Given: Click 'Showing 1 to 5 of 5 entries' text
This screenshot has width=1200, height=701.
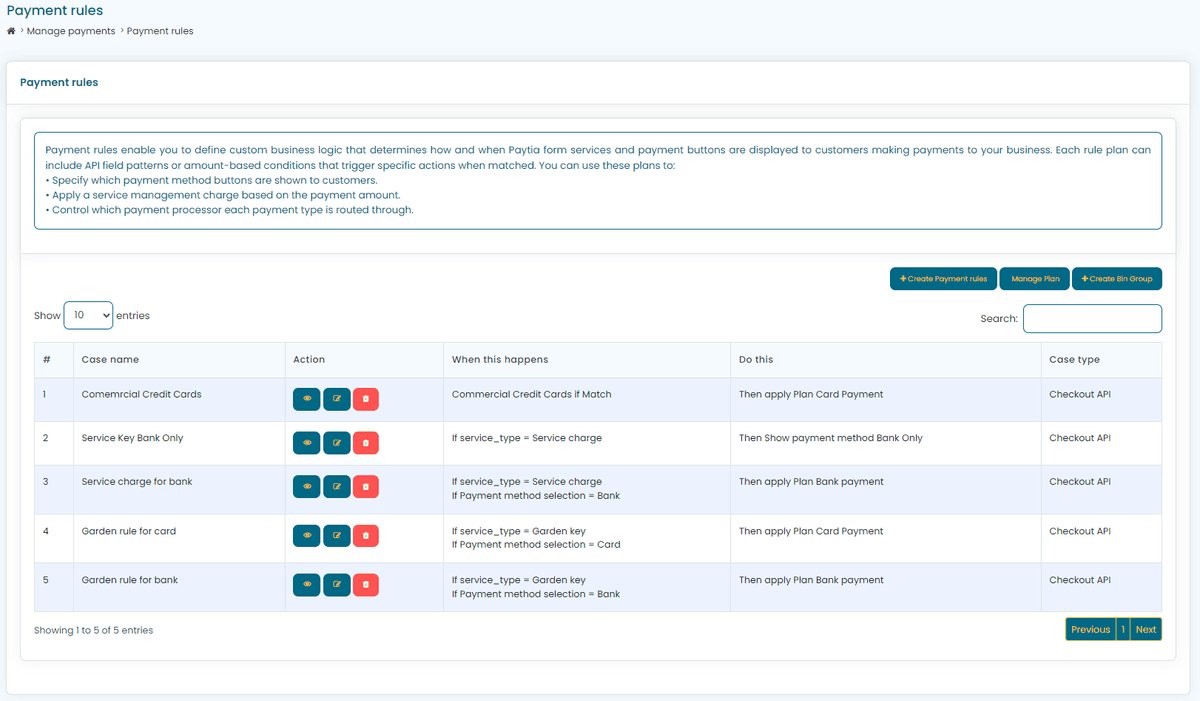Looking at the screenshot, I should pyautogui.click(x=93, y=630).
